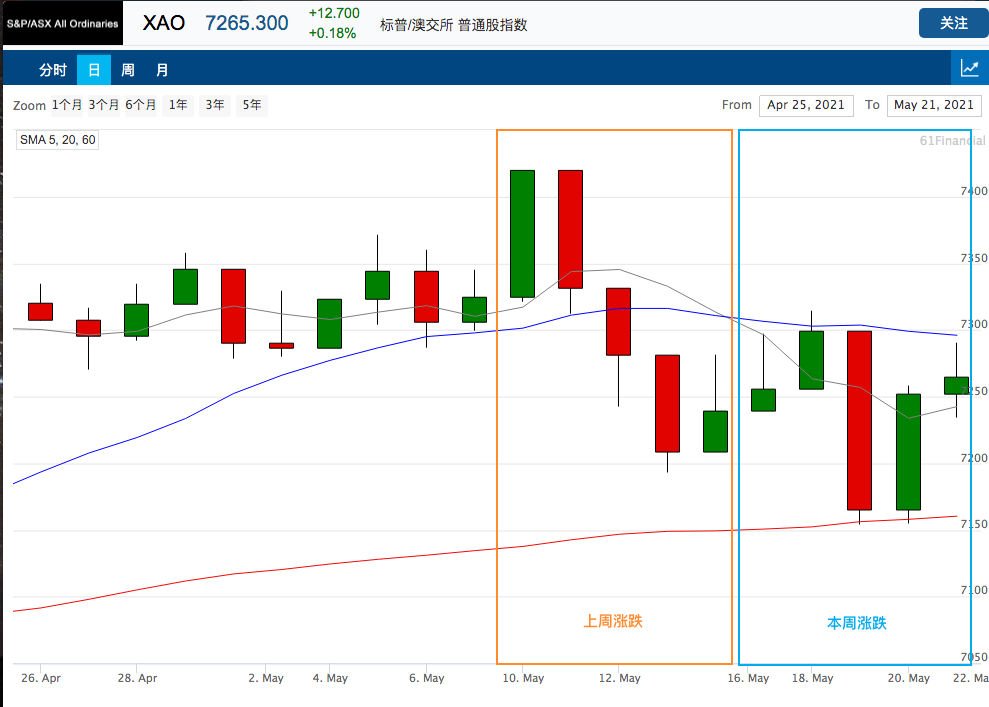
Task: Click the 6. May x-axis date label
Action: (x=426, y=678)
